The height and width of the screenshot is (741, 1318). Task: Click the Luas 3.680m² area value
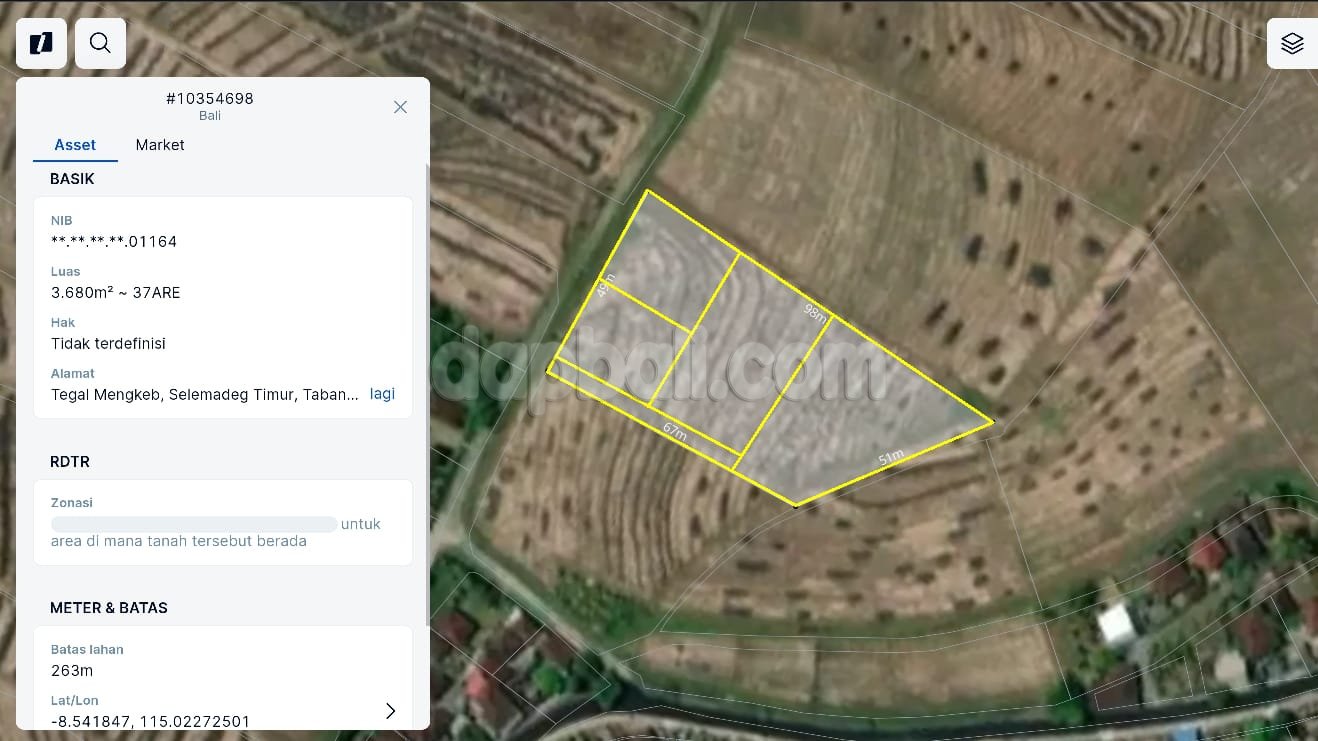116,293
